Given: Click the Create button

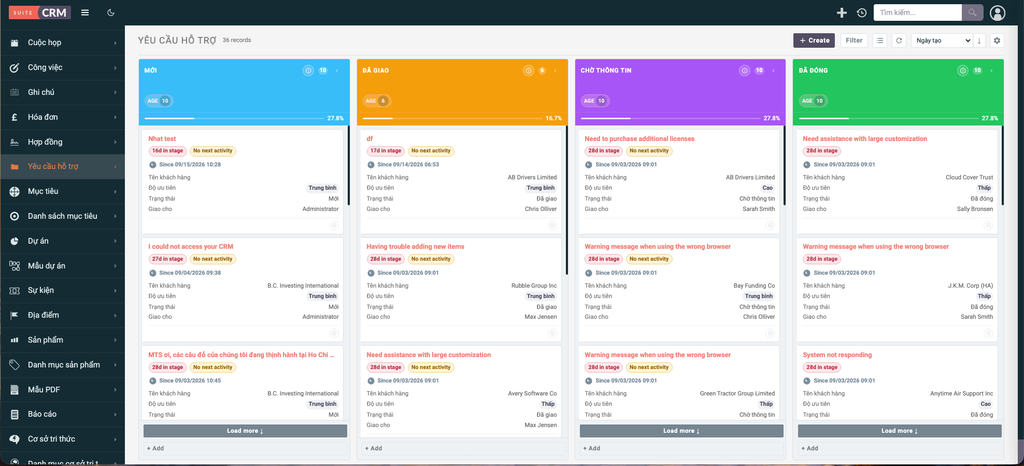Looking at the screenshot, I should tap(814, 40).
